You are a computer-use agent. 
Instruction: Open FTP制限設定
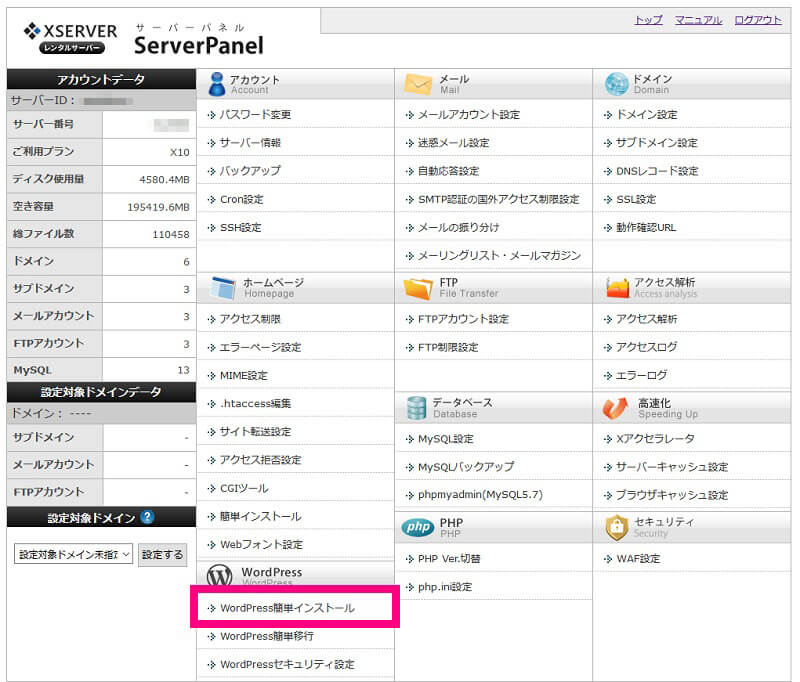coord(448,347)
